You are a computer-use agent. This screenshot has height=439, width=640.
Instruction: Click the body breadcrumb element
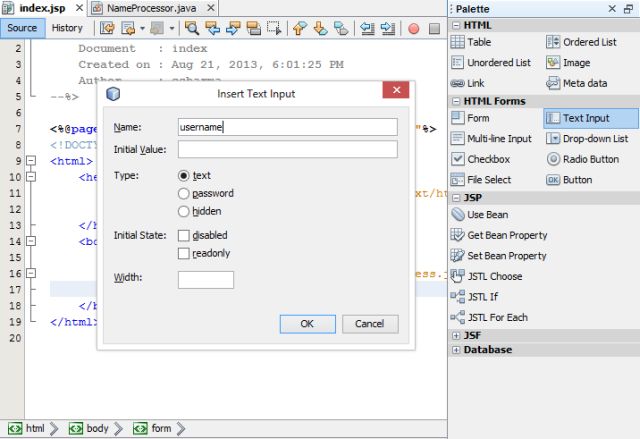[x=88, y=428]
